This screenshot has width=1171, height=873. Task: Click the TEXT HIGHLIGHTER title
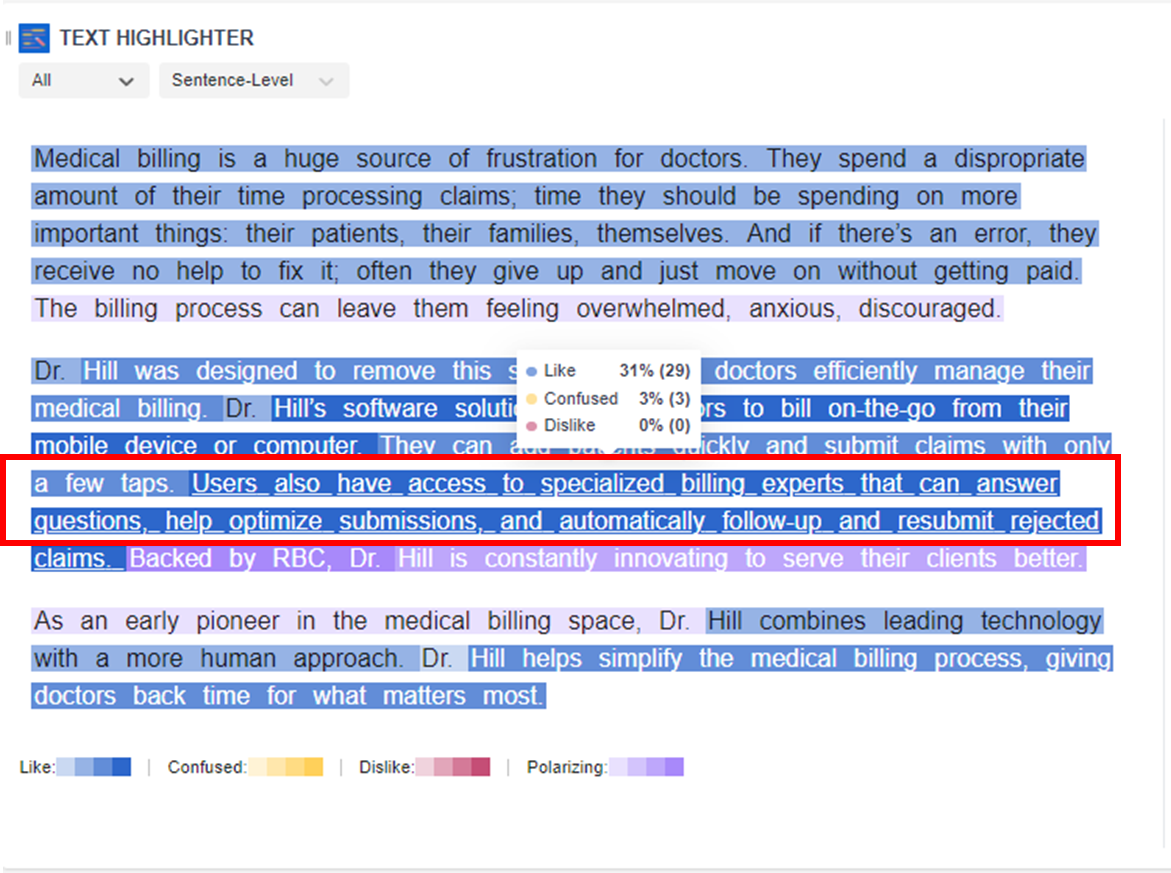pos(157,38)
